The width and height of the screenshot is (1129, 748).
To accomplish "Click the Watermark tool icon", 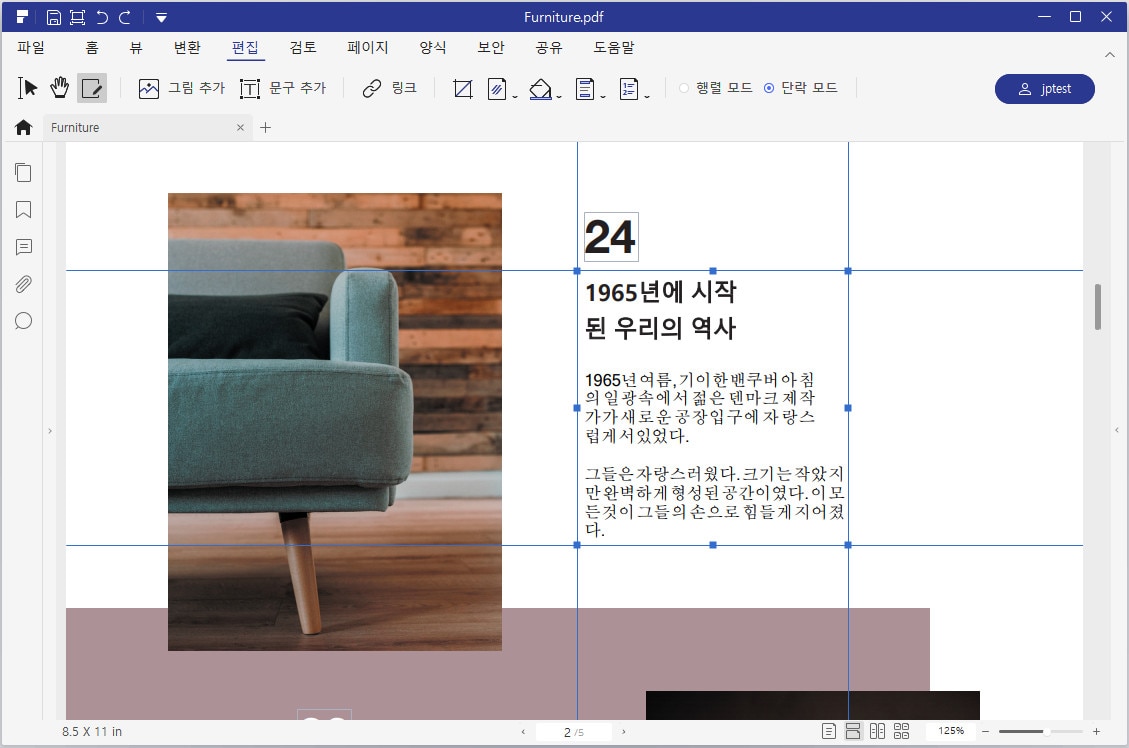I will [x=497, y=89].
